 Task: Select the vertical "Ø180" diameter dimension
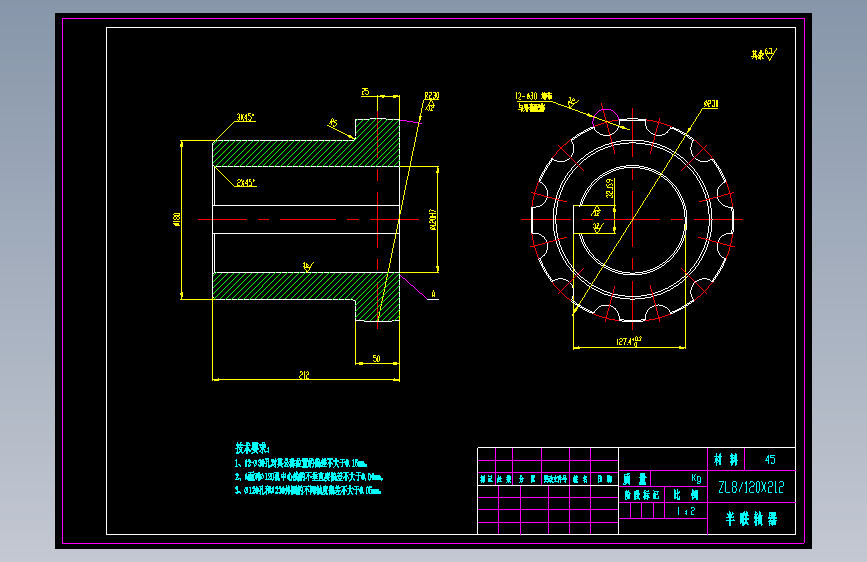point(177,219)
